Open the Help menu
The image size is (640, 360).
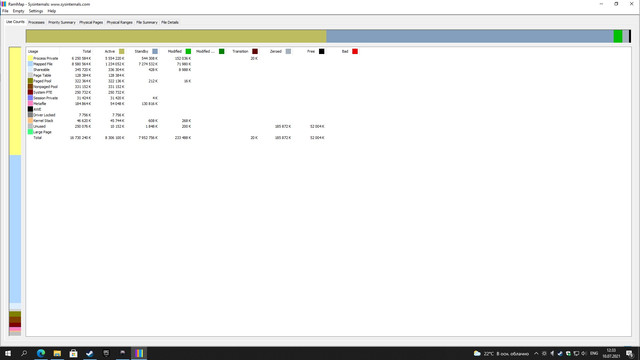pyautogui.click(x=51, y=11)
